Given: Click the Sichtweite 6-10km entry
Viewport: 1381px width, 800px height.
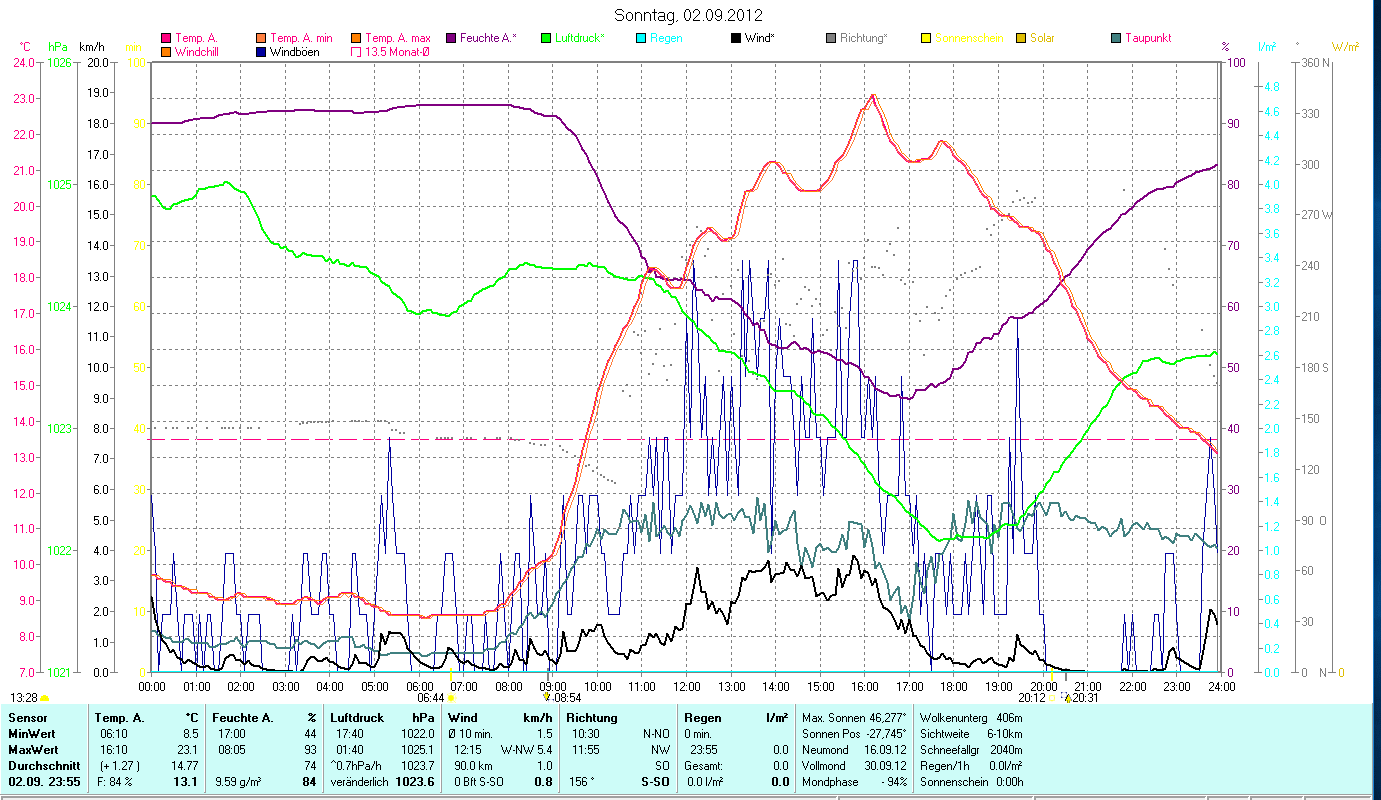Looking at the screenshot, I should point(970,734).
